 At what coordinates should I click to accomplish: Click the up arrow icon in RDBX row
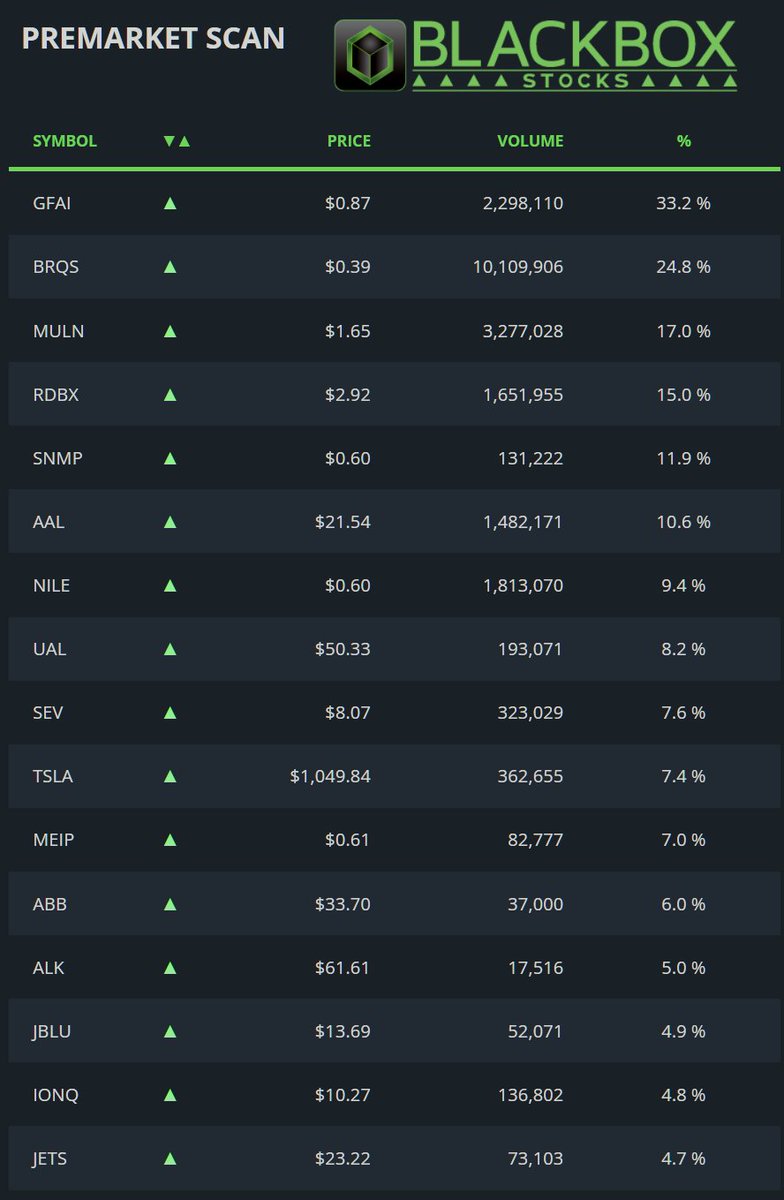click(x=170, y=394)
